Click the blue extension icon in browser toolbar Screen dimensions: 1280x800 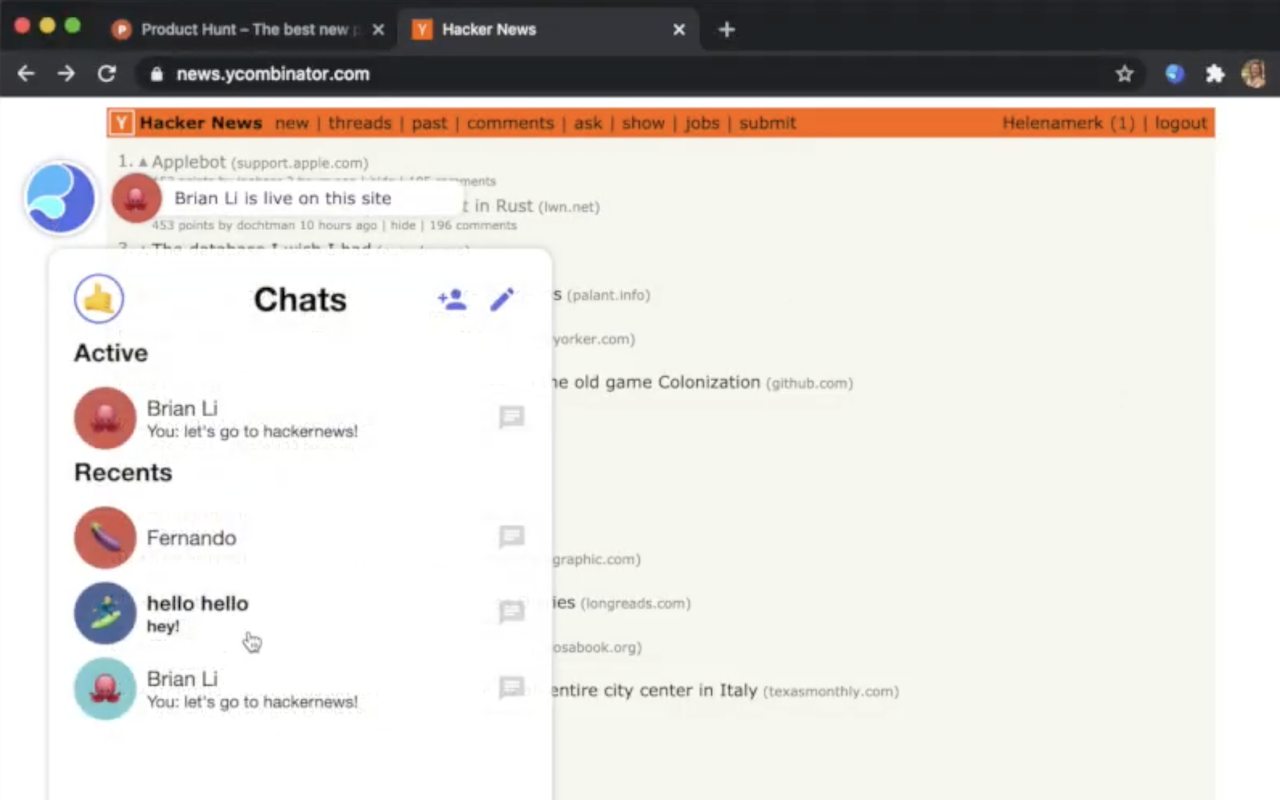(1175, 74)
